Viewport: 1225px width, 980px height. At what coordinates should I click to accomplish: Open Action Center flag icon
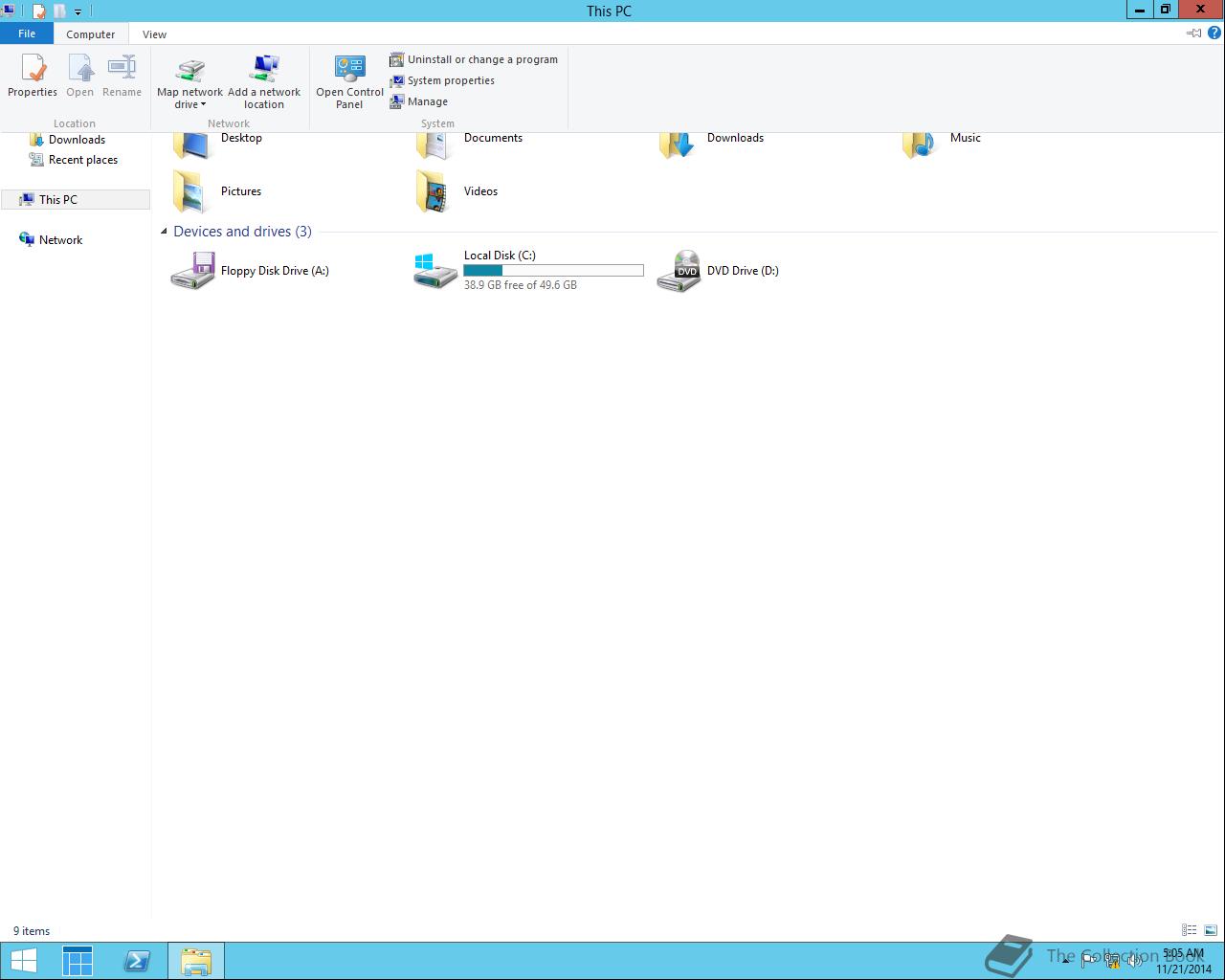1088,961
